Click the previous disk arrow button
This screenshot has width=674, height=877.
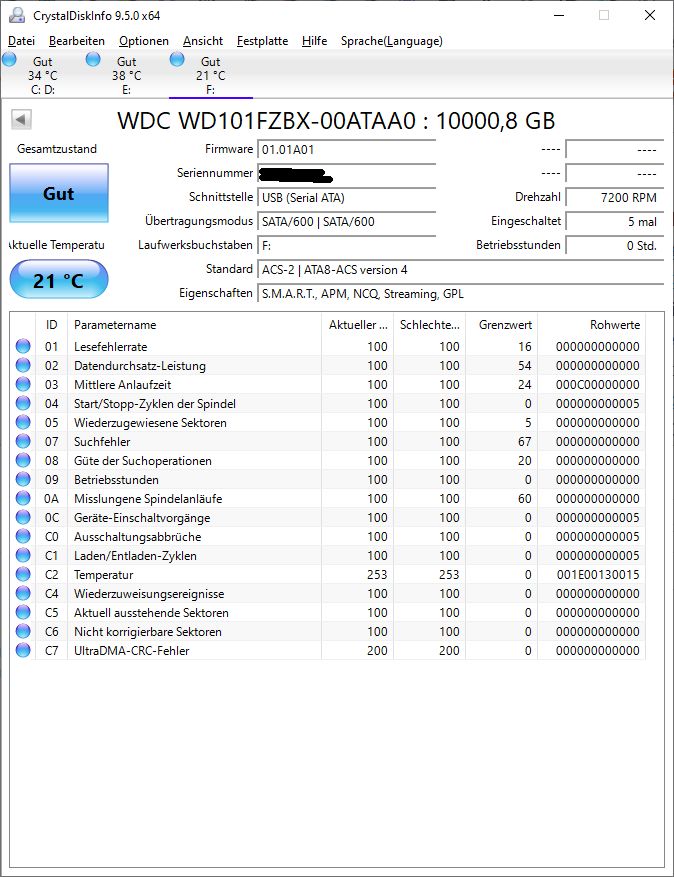point(21,119)
